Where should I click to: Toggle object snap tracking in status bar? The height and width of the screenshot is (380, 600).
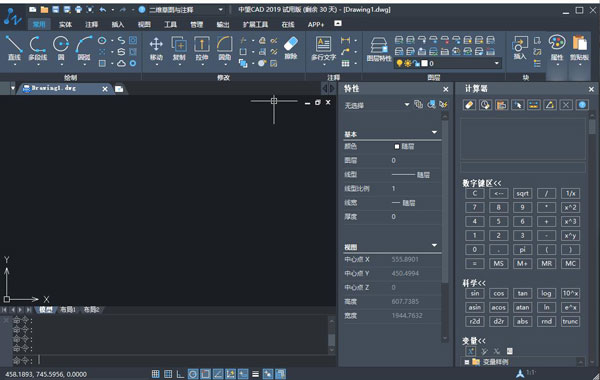[x=218, y=374]
